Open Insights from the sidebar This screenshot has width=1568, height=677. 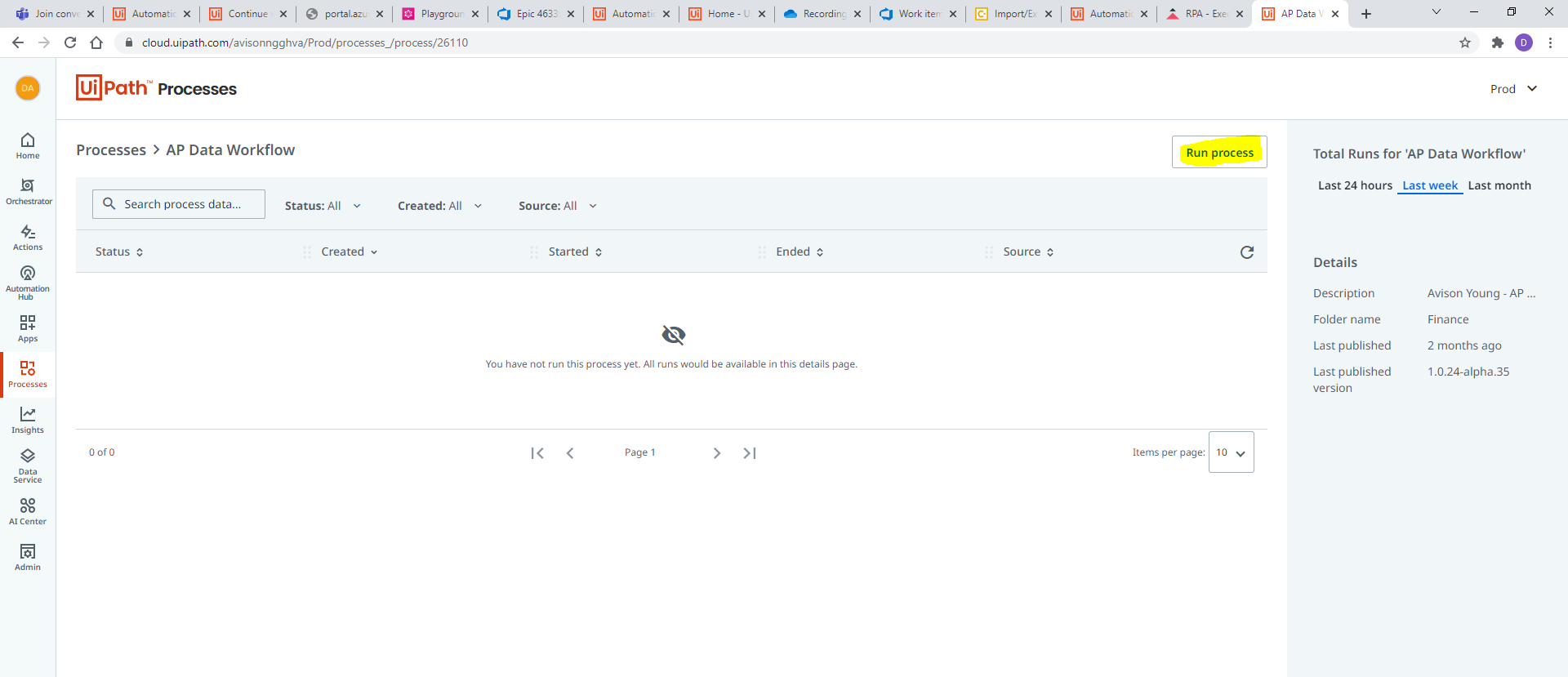pos(28,421)
